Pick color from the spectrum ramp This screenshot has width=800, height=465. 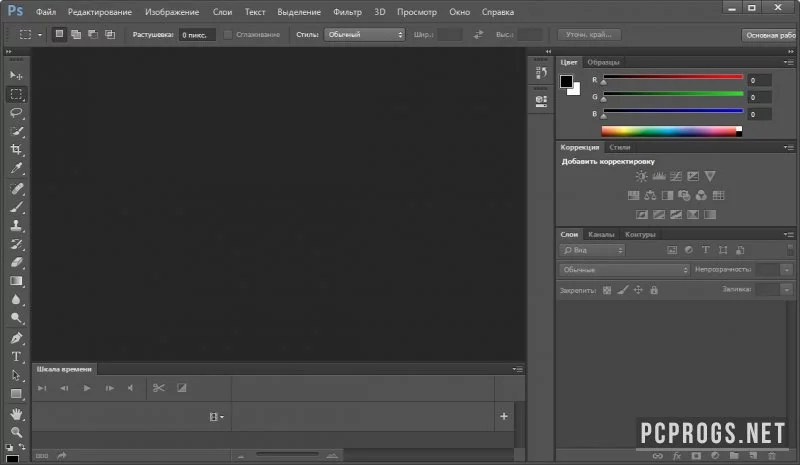click(x=671, y=131)
